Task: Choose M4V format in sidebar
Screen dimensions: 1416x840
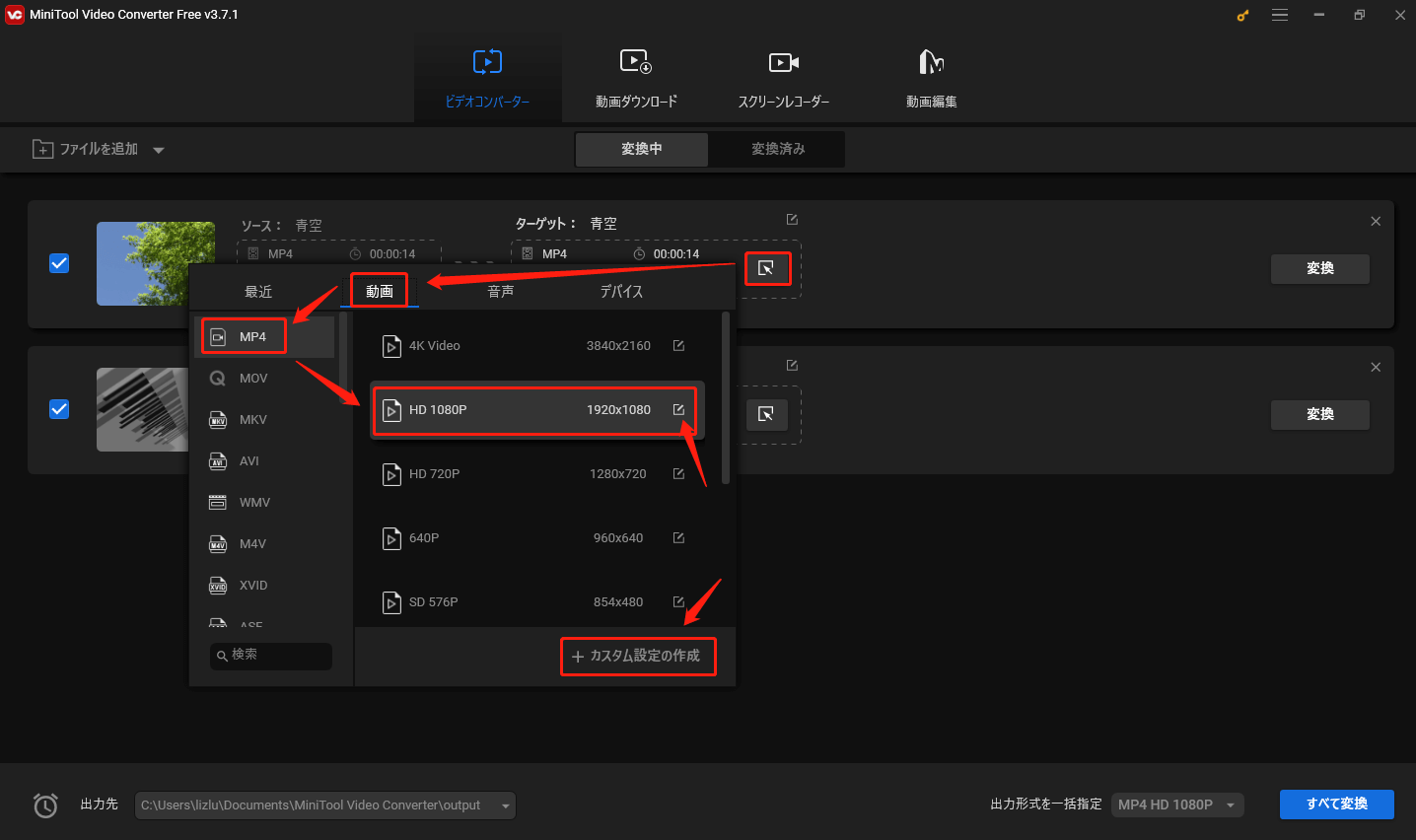Action: click(x=264, y=544)
